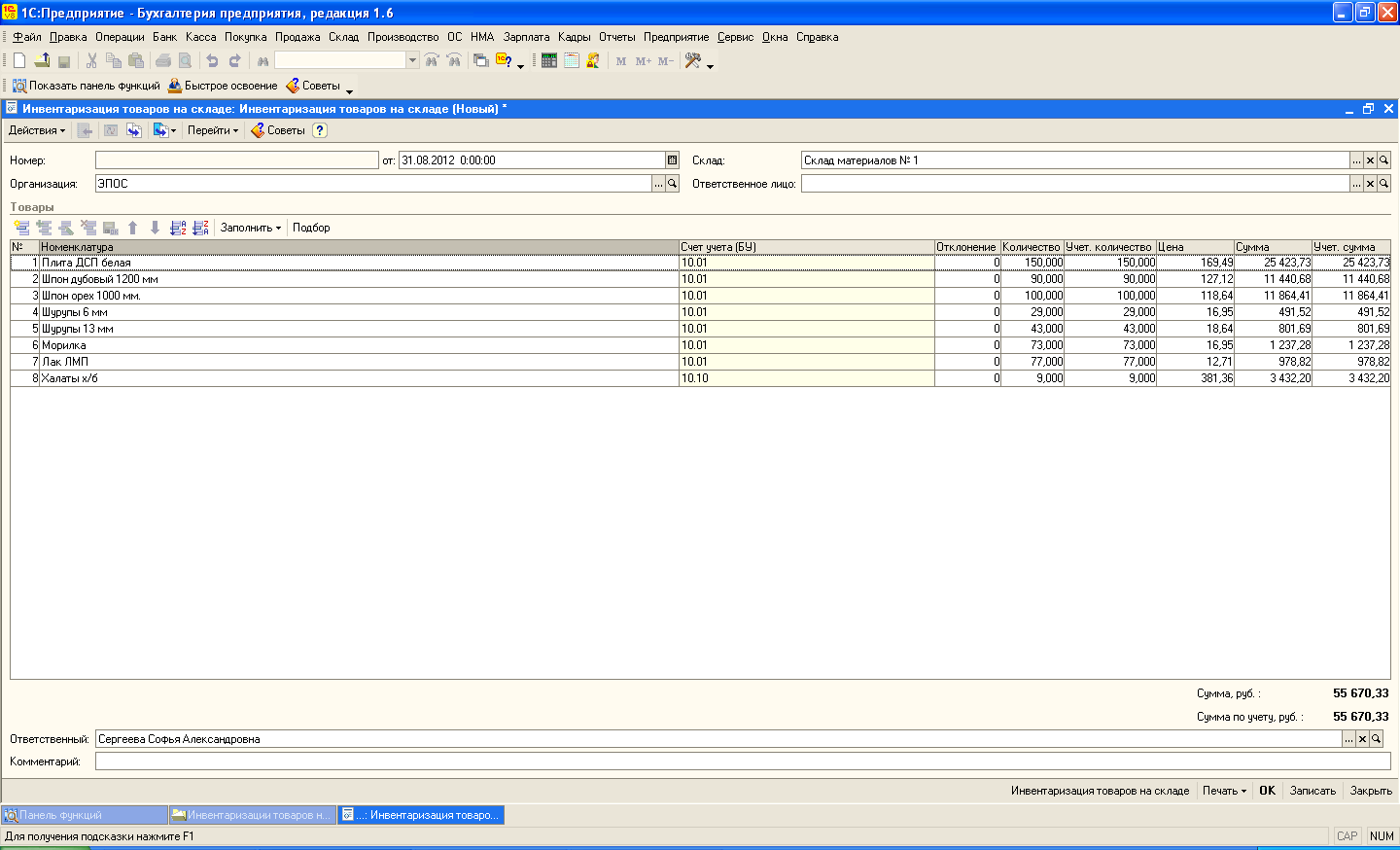Click the Номенклатура column header
Viewport: 1400px width, 850px height.
click(x=359, y=247)
